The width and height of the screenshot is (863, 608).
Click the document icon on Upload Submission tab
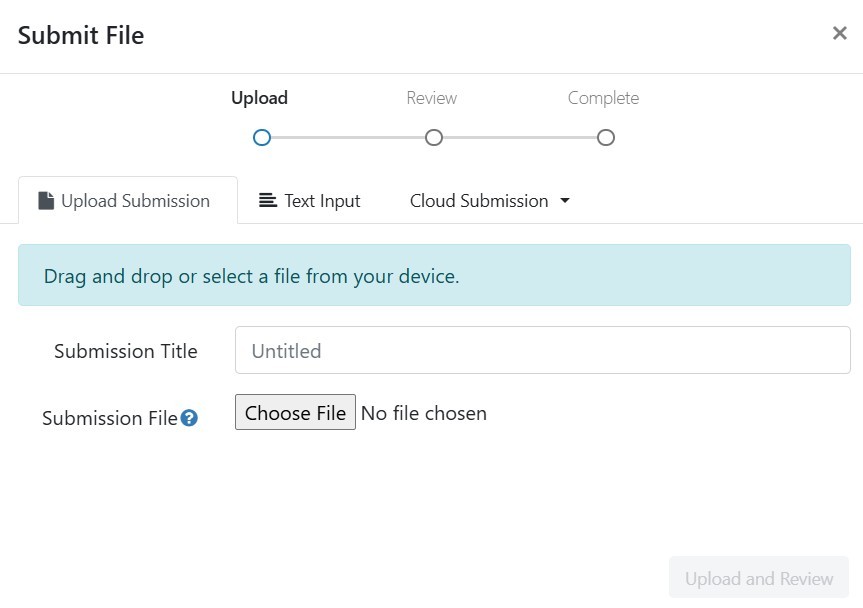pos(46,201)
